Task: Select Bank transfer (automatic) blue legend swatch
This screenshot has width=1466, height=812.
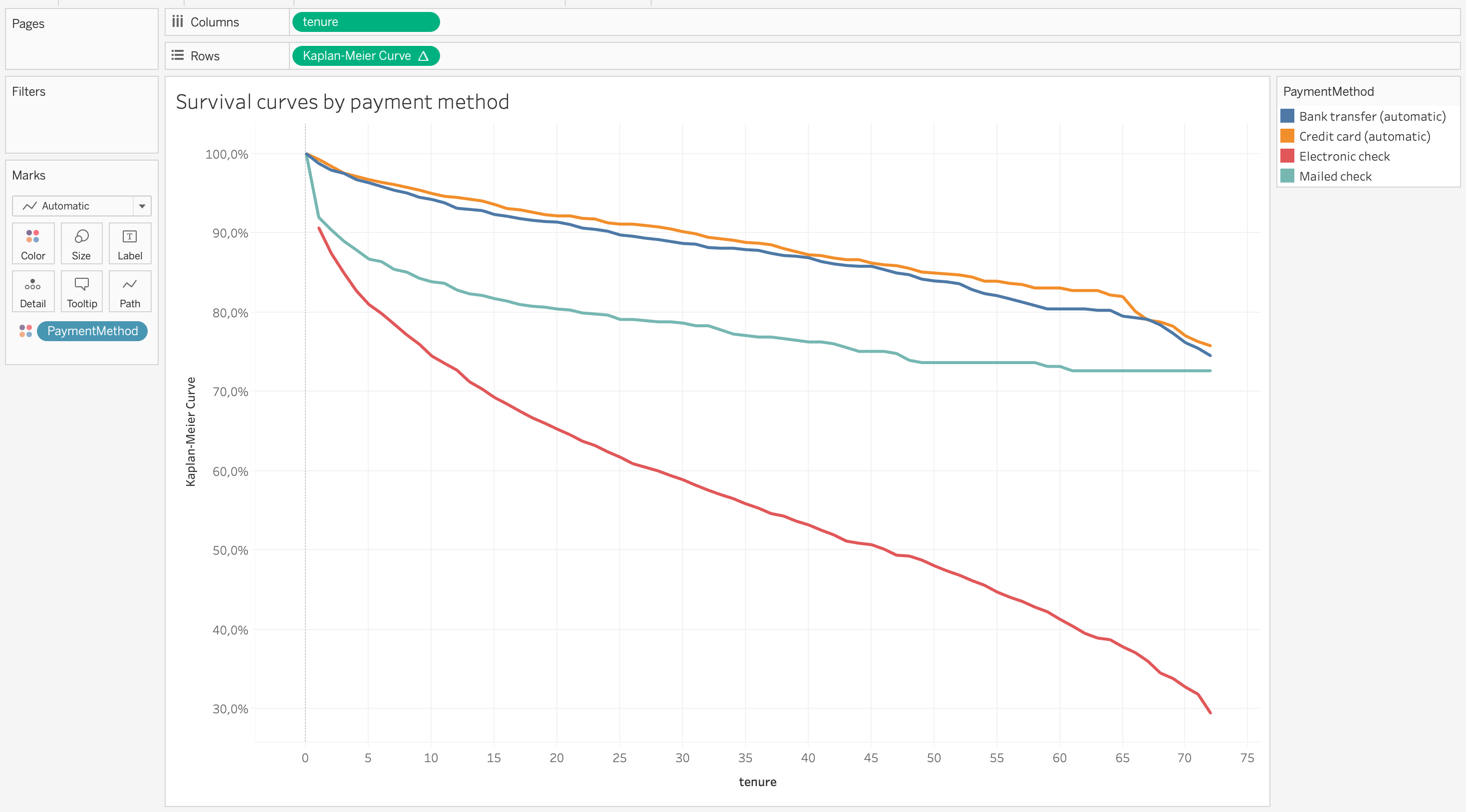Action: (1287, 117)
